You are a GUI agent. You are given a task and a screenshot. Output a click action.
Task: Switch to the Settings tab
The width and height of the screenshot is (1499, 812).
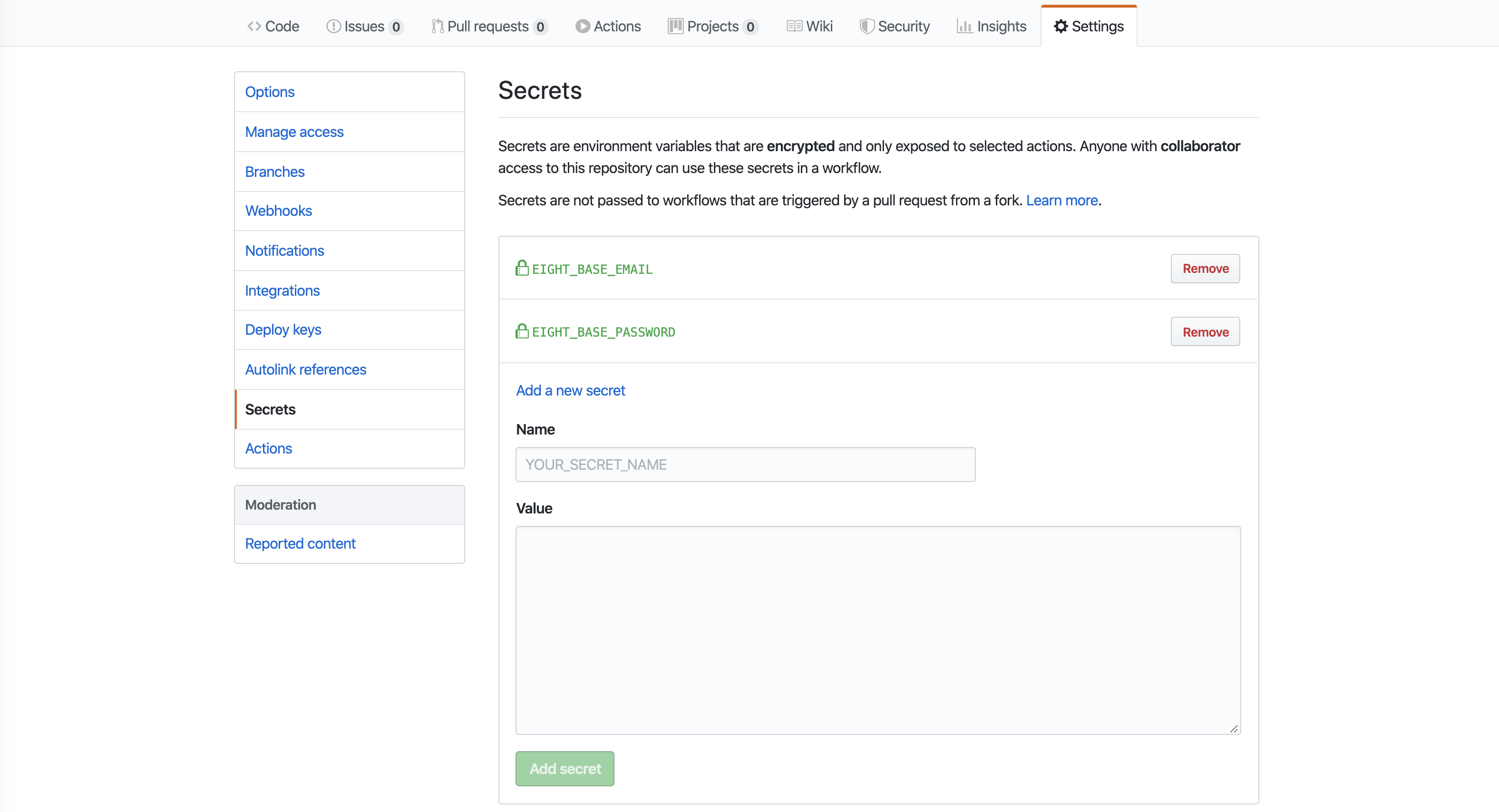click(1088, 26)
